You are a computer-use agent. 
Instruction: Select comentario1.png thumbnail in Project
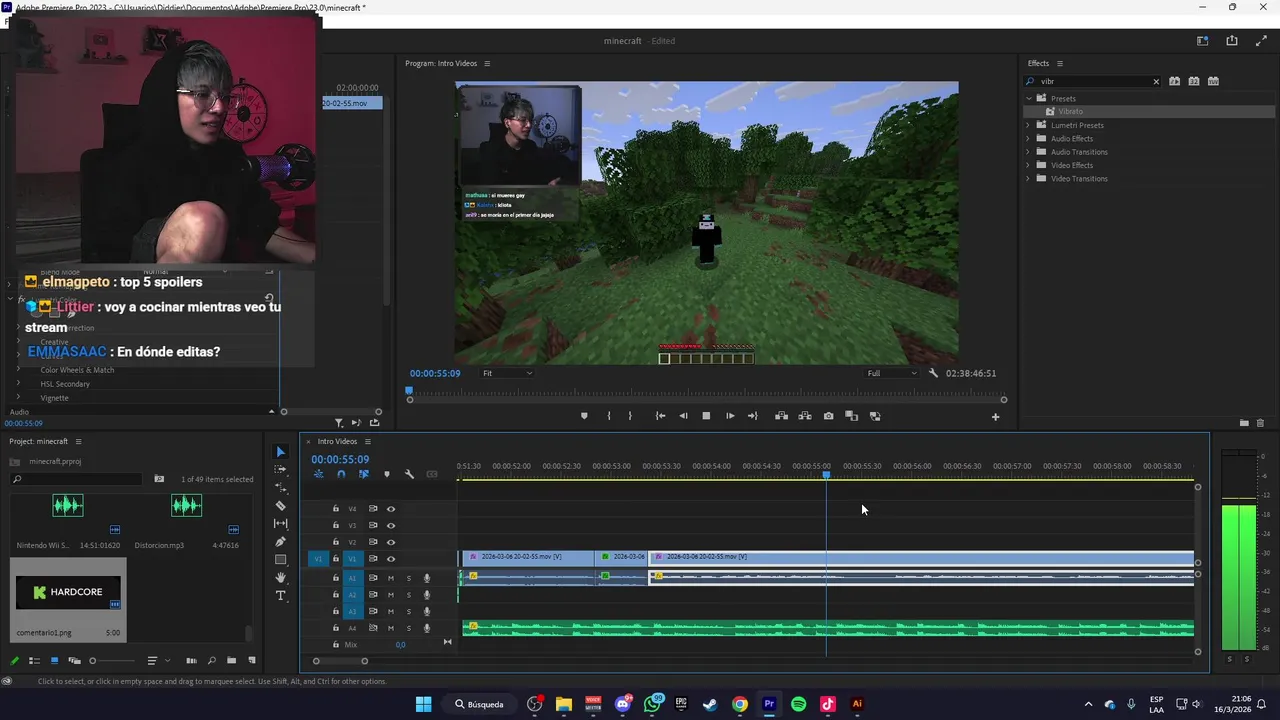[68, 592]
